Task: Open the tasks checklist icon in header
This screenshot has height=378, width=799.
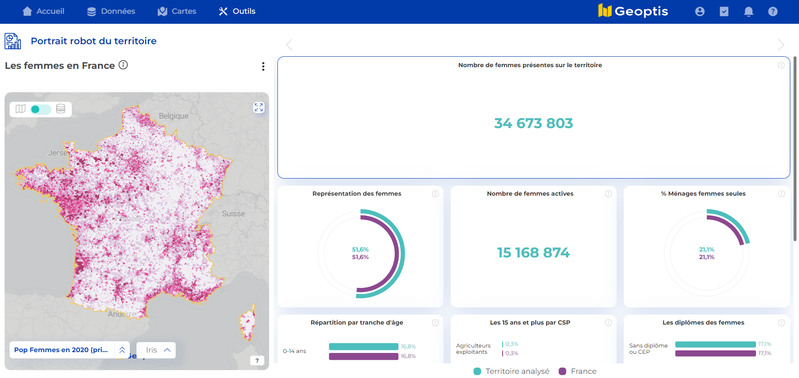Action: pyautogui.click(x=724, y=11)
